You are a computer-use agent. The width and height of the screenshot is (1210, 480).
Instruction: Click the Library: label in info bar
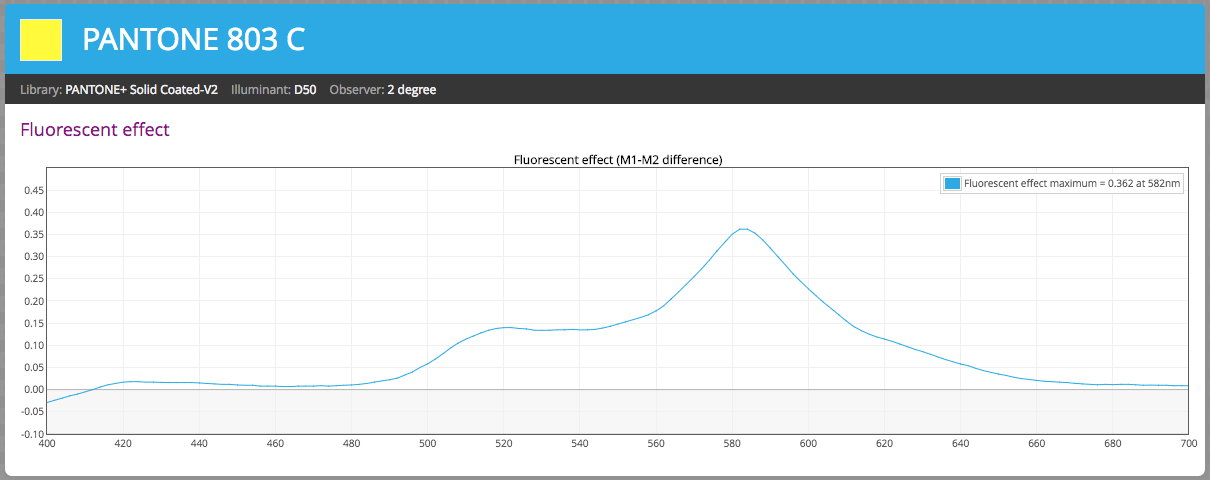click(x=41, y=90)
